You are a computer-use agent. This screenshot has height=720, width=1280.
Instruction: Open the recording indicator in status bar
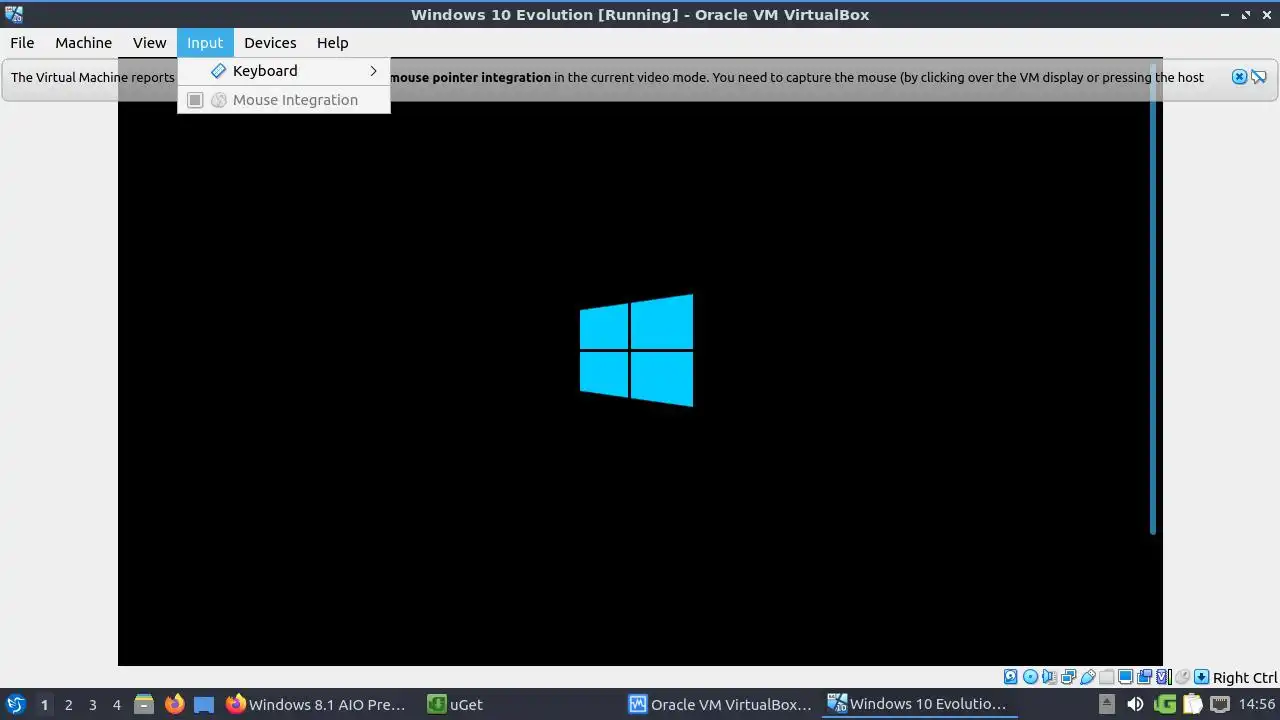[x=1144, y=677]
